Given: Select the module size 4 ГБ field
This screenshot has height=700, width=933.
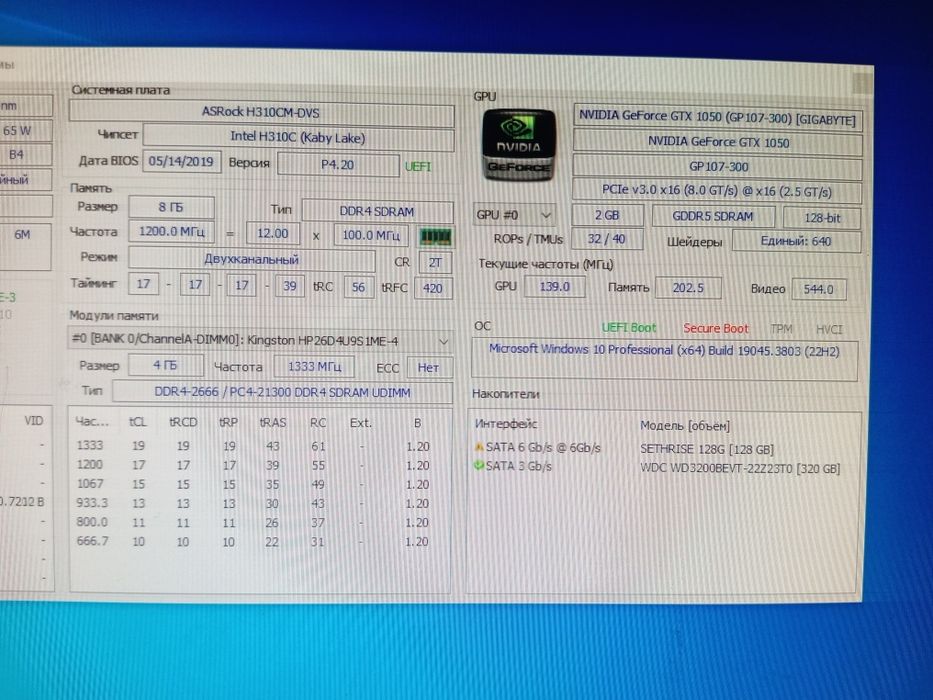Looking at the screenshot, I should click(166, 365).
